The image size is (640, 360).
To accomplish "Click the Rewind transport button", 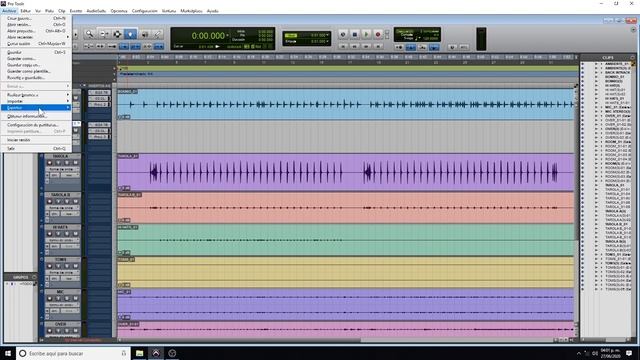I will pyautogui.click(x=355, y=47).
